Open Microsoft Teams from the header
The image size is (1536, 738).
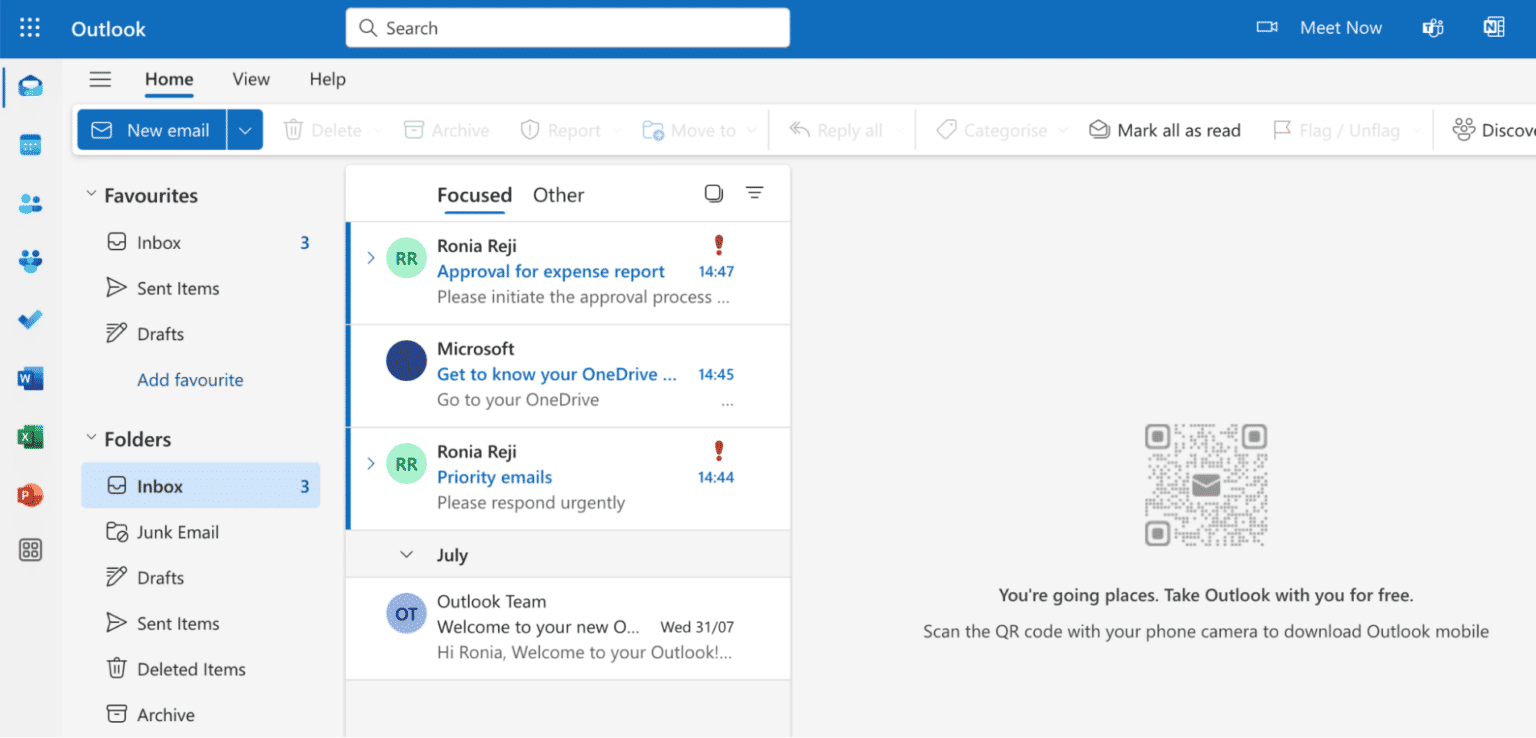tap(1433, 27)
